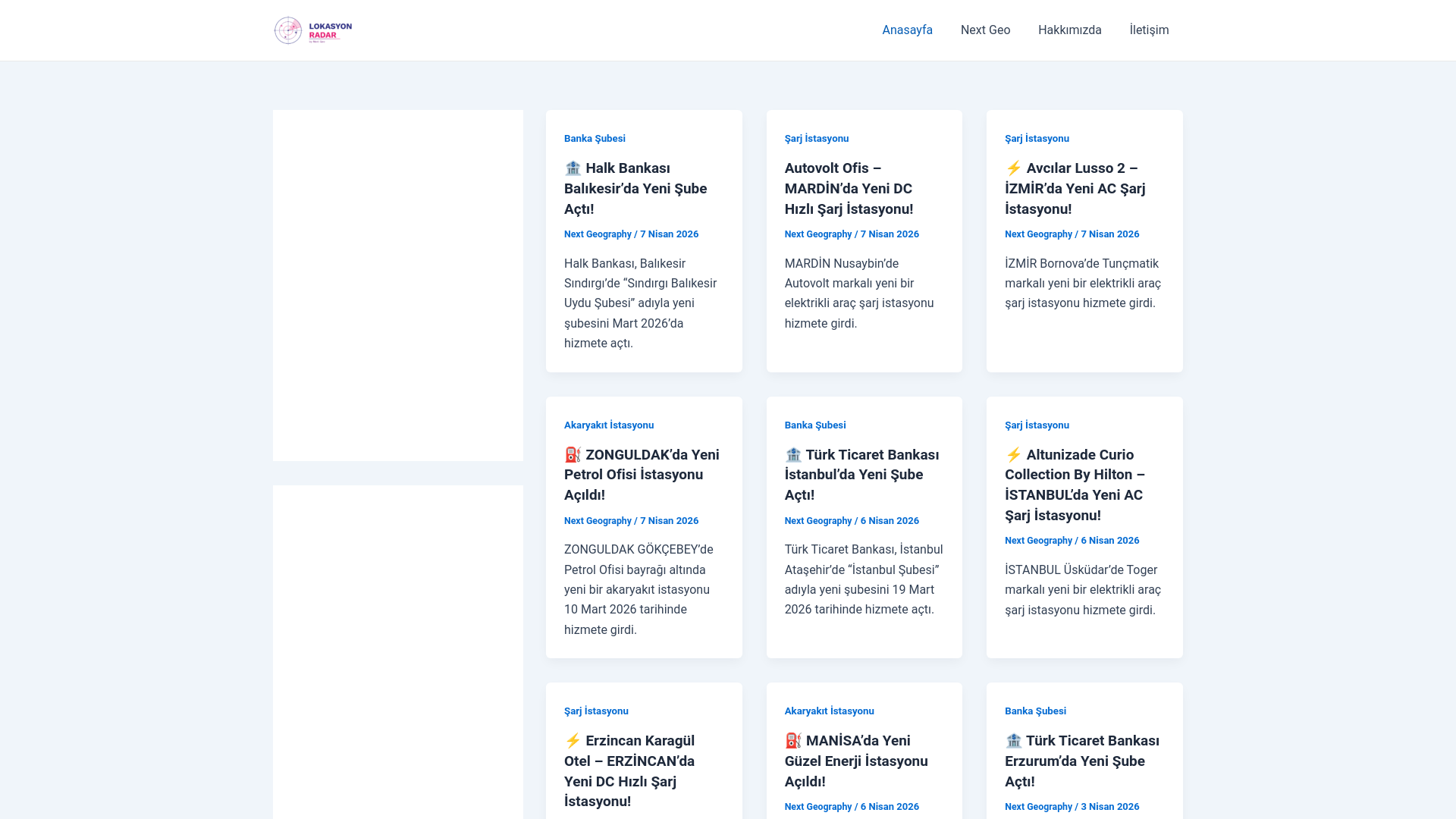Image resolution: width=1456 pixels, height=819 pixels.
Task: Open the Altunizade Curio Collection article
Action: click(1075, 485)
